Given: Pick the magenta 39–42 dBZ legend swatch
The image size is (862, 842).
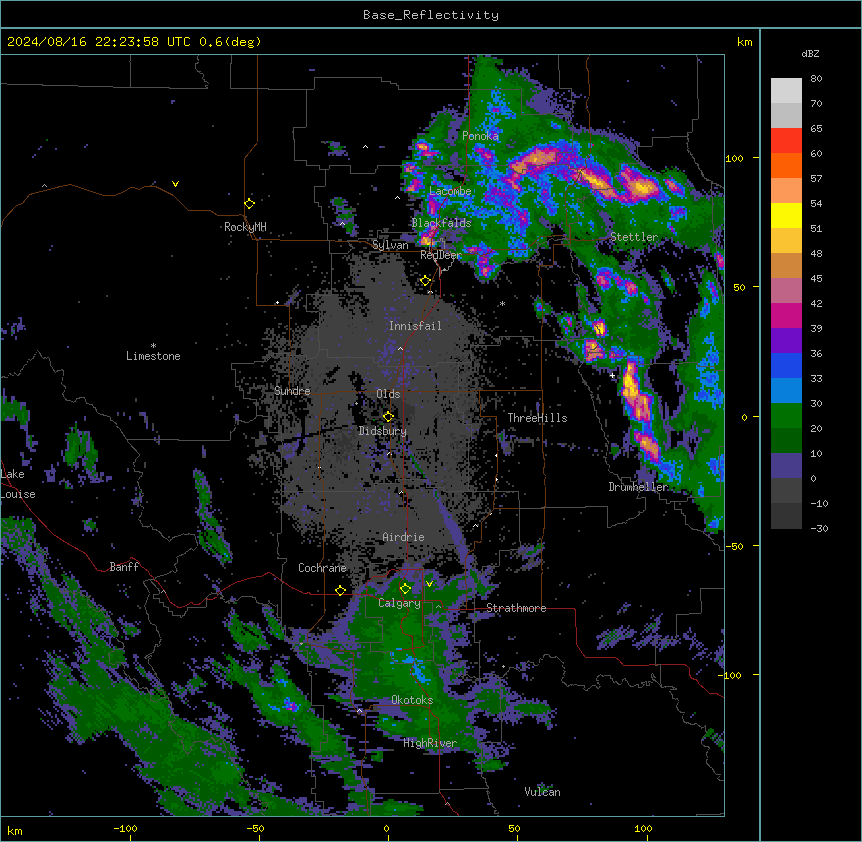Looking at the screenshot, I should click(786, 315).
